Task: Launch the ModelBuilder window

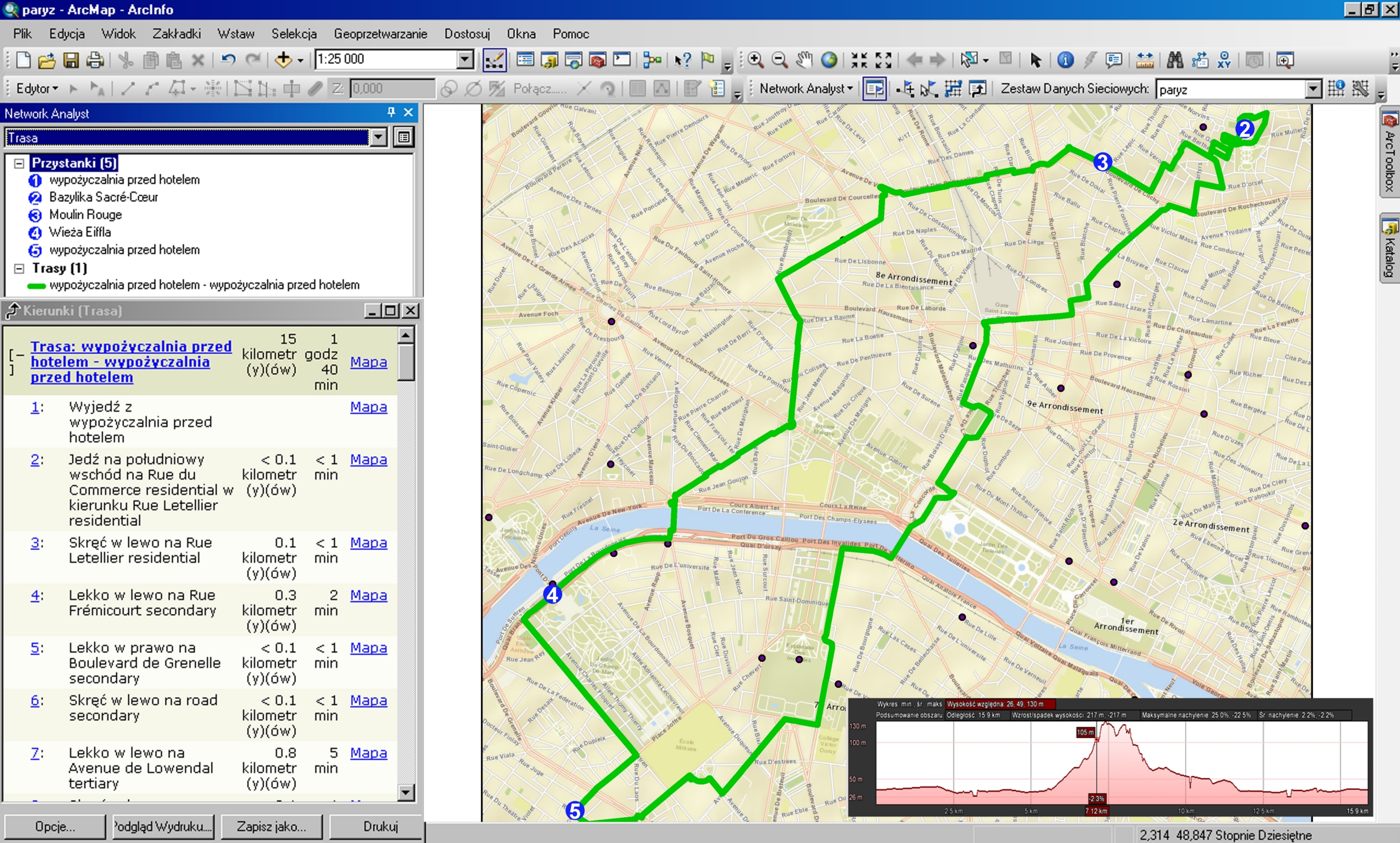Action: click(653, 60)
